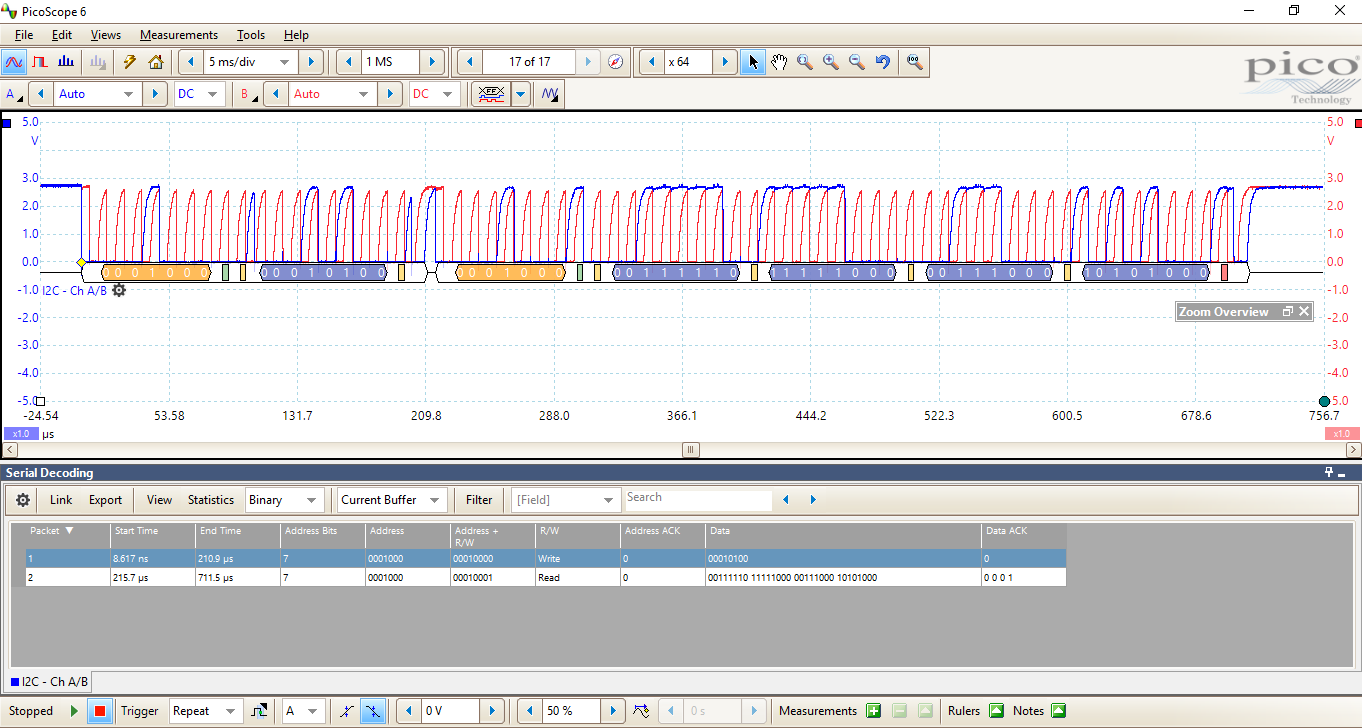Add measurement with green plus

pyautogui.click(x=873, y=711)
